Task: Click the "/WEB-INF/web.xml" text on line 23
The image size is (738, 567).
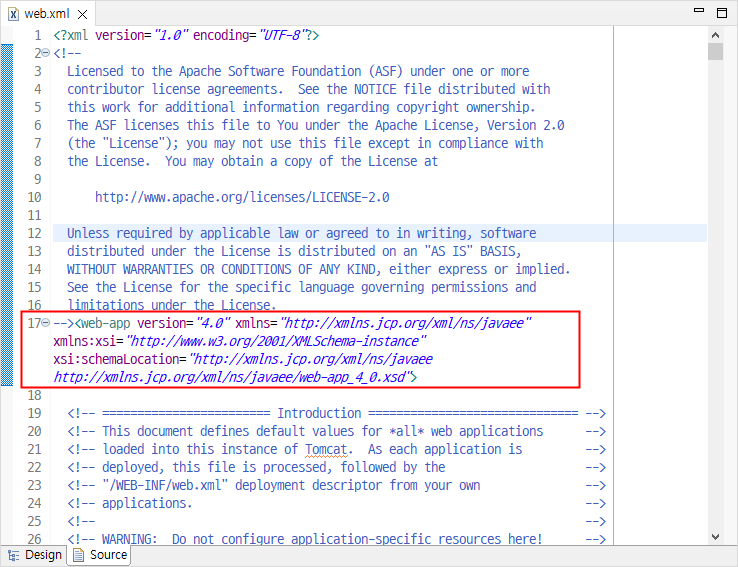Action: [x=165, y=485]
